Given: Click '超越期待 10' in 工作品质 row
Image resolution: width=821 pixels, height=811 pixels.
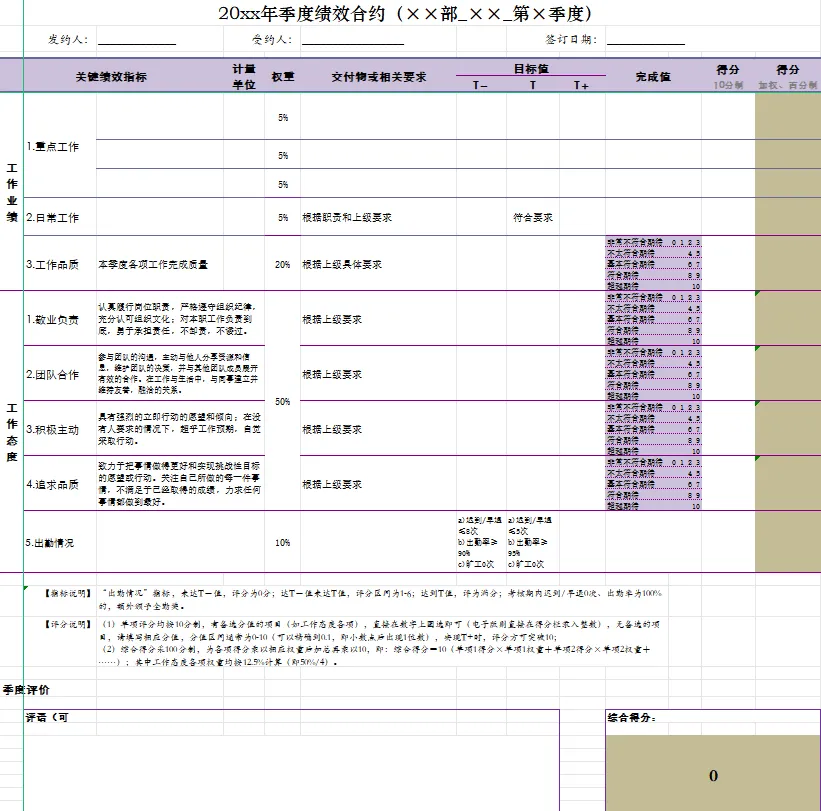Looking at the screenshot, I should point(653,286).
